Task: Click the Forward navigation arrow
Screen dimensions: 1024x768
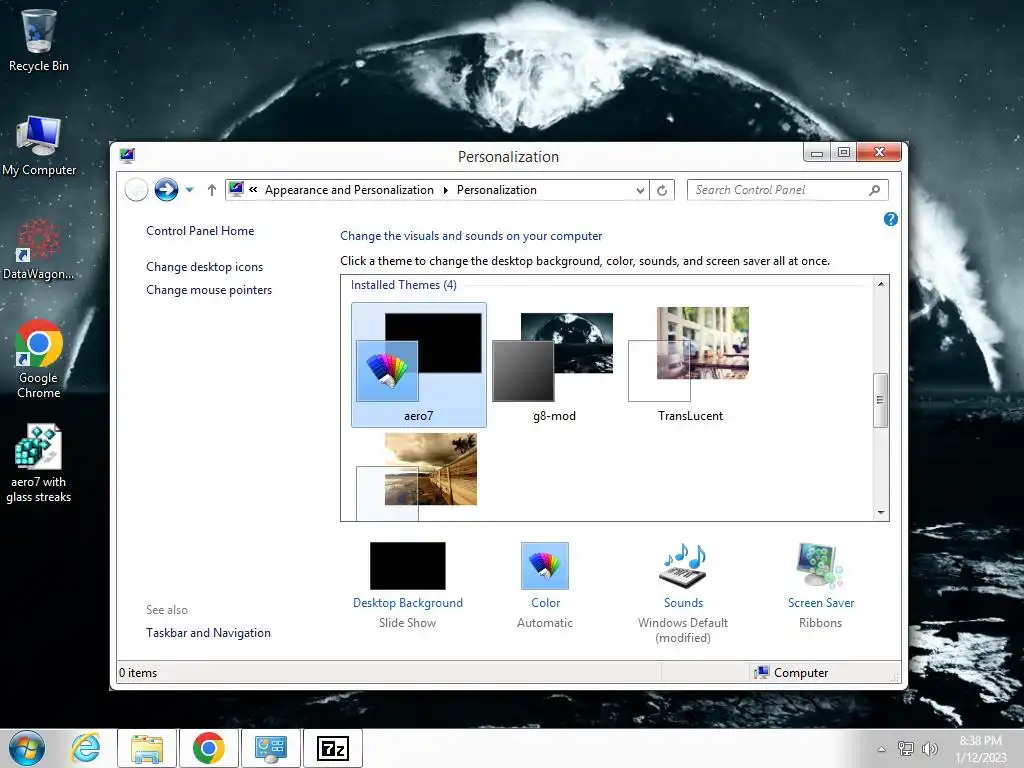Action: tap(166, 190)
